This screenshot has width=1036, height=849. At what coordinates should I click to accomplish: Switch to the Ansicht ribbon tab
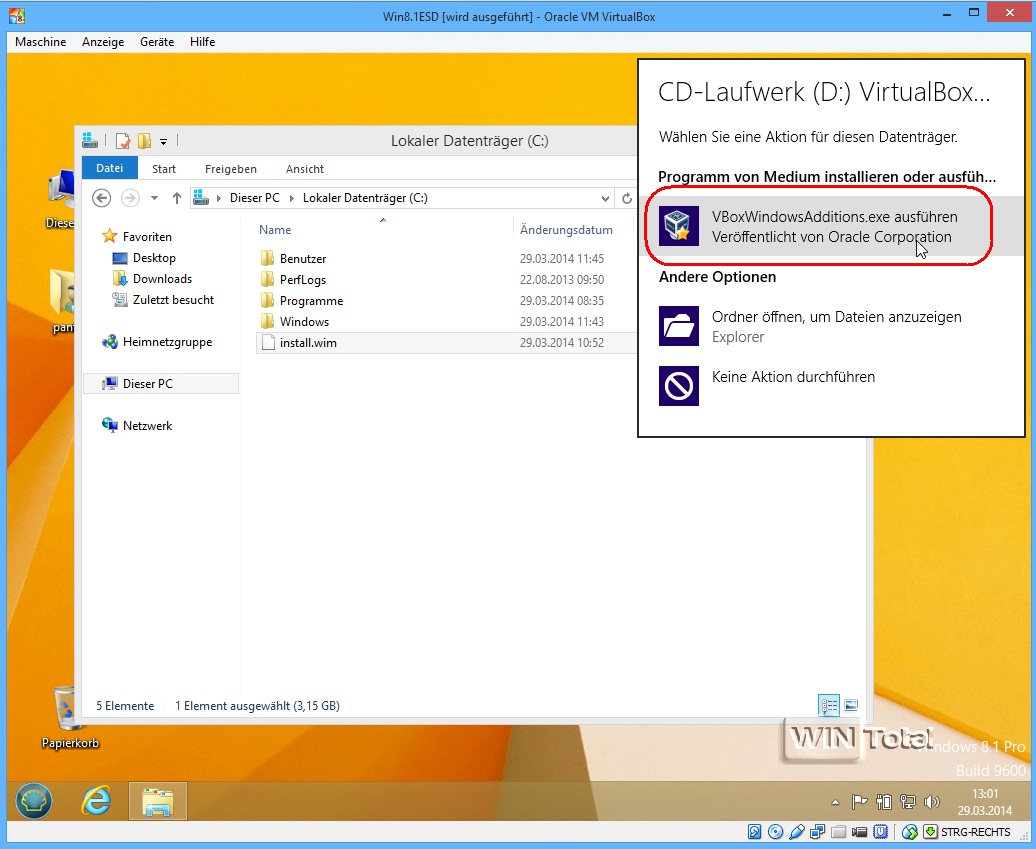305,168
